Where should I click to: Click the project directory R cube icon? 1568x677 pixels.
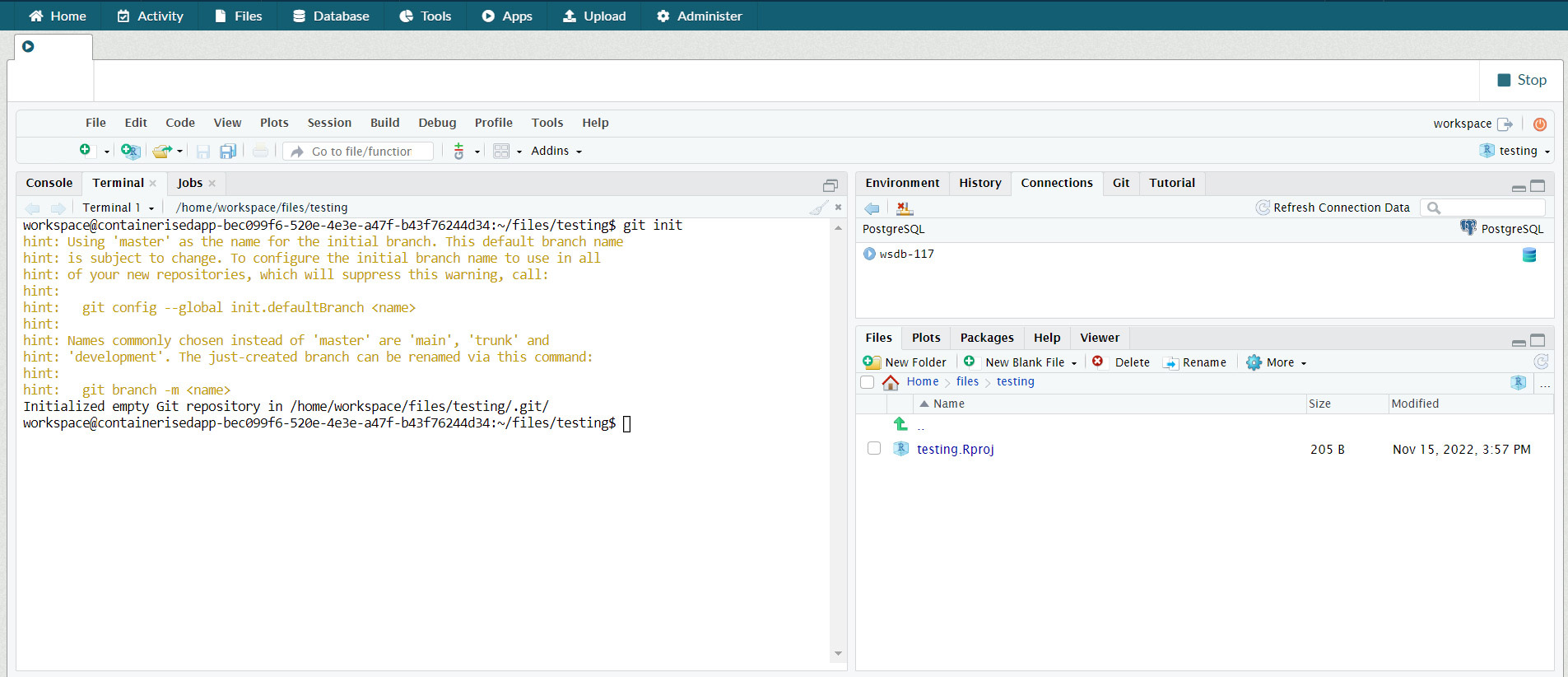1519,382
